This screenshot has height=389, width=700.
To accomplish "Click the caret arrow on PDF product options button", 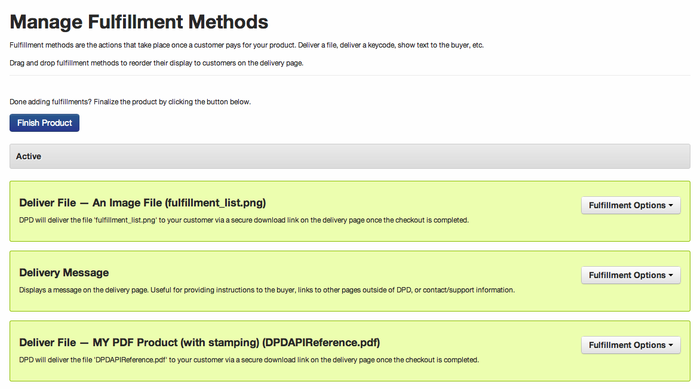I will pyautogui.click(x=671, y=345).
